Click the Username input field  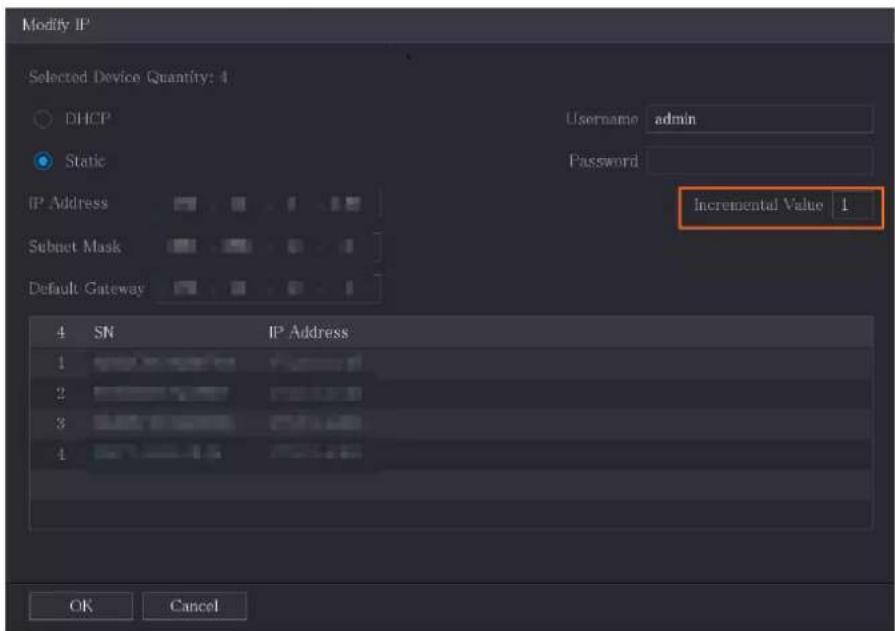pyautogui.click(x=759, y=119)
